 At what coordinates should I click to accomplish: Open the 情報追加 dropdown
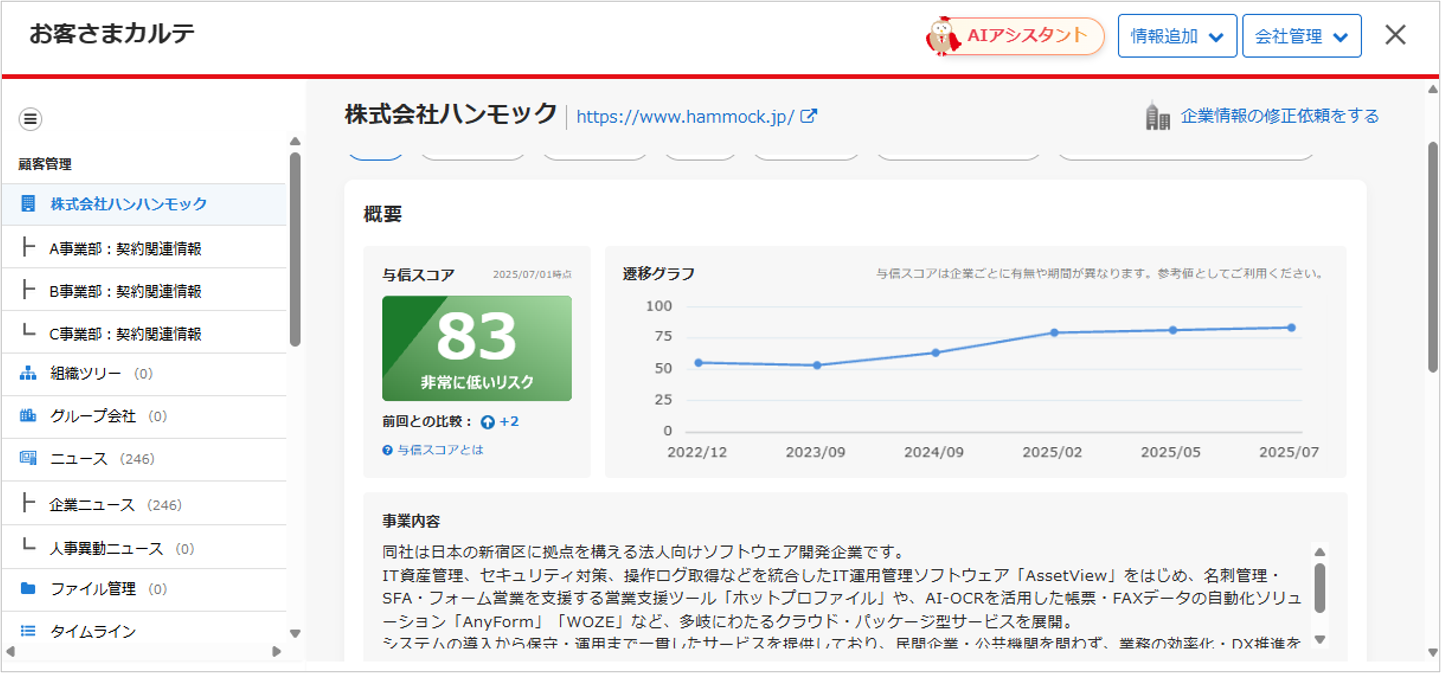[1176, 36]
